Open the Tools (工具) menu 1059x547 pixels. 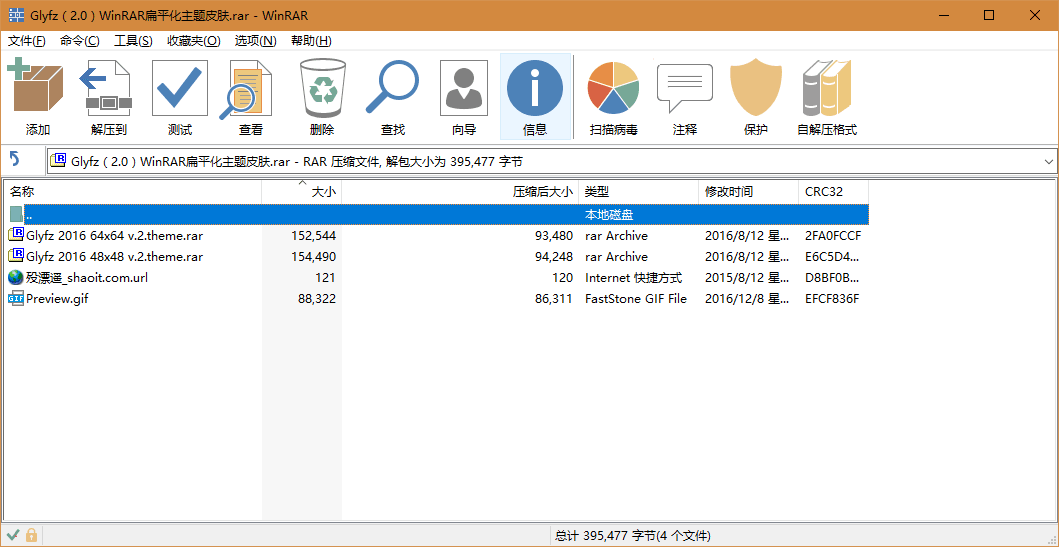(x=133, y=41)
